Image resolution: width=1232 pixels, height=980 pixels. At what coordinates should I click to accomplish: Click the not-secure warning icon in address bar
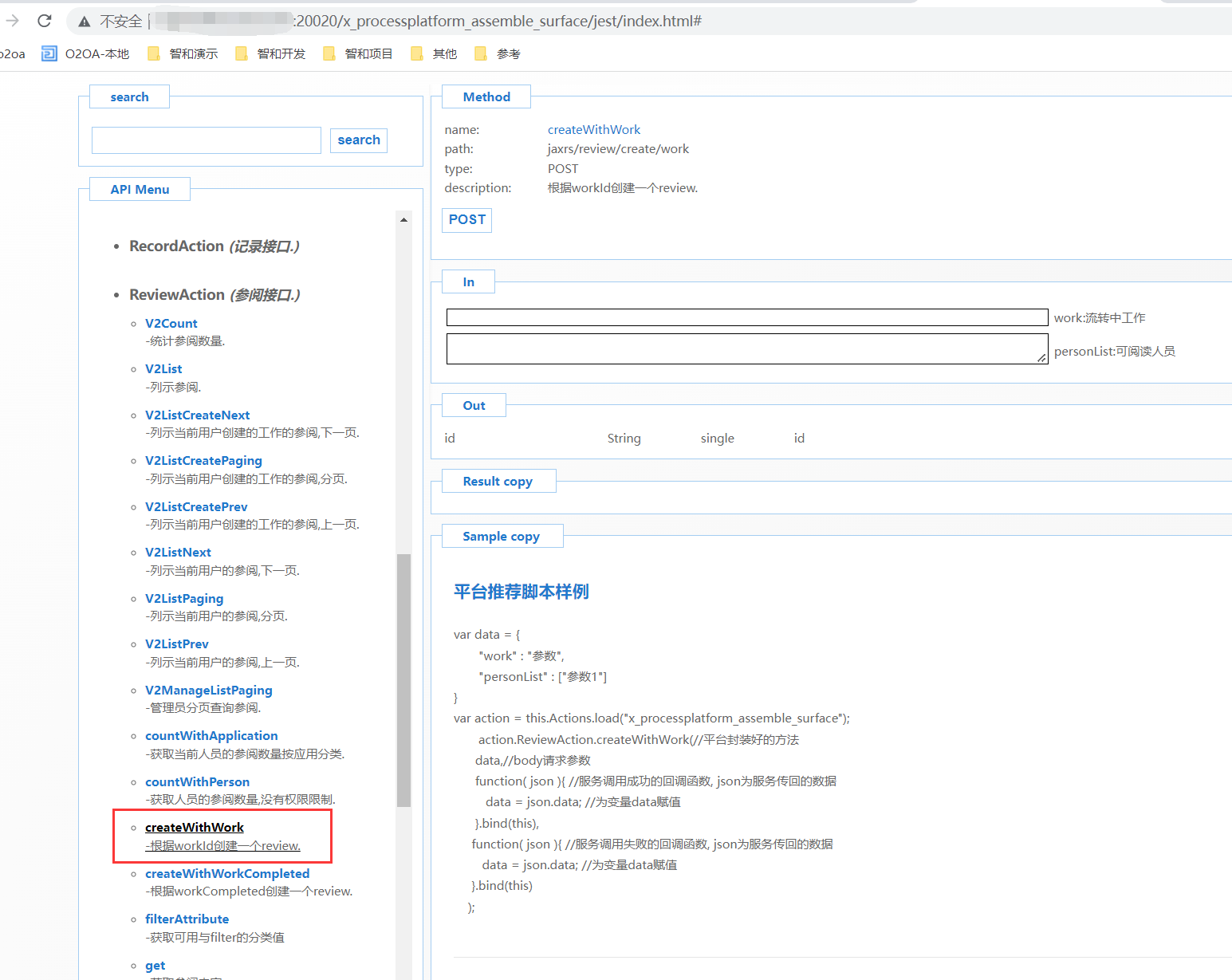click(85, 22)
